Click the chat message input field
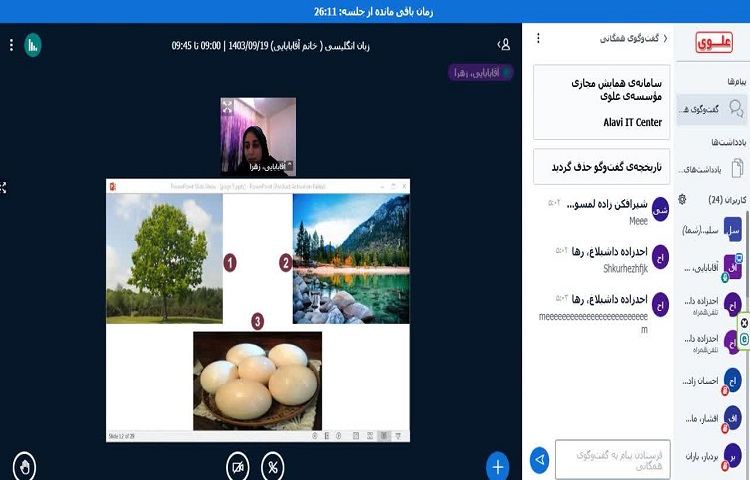The width and height of the screenshot is (750, 480). click(613, 459)
